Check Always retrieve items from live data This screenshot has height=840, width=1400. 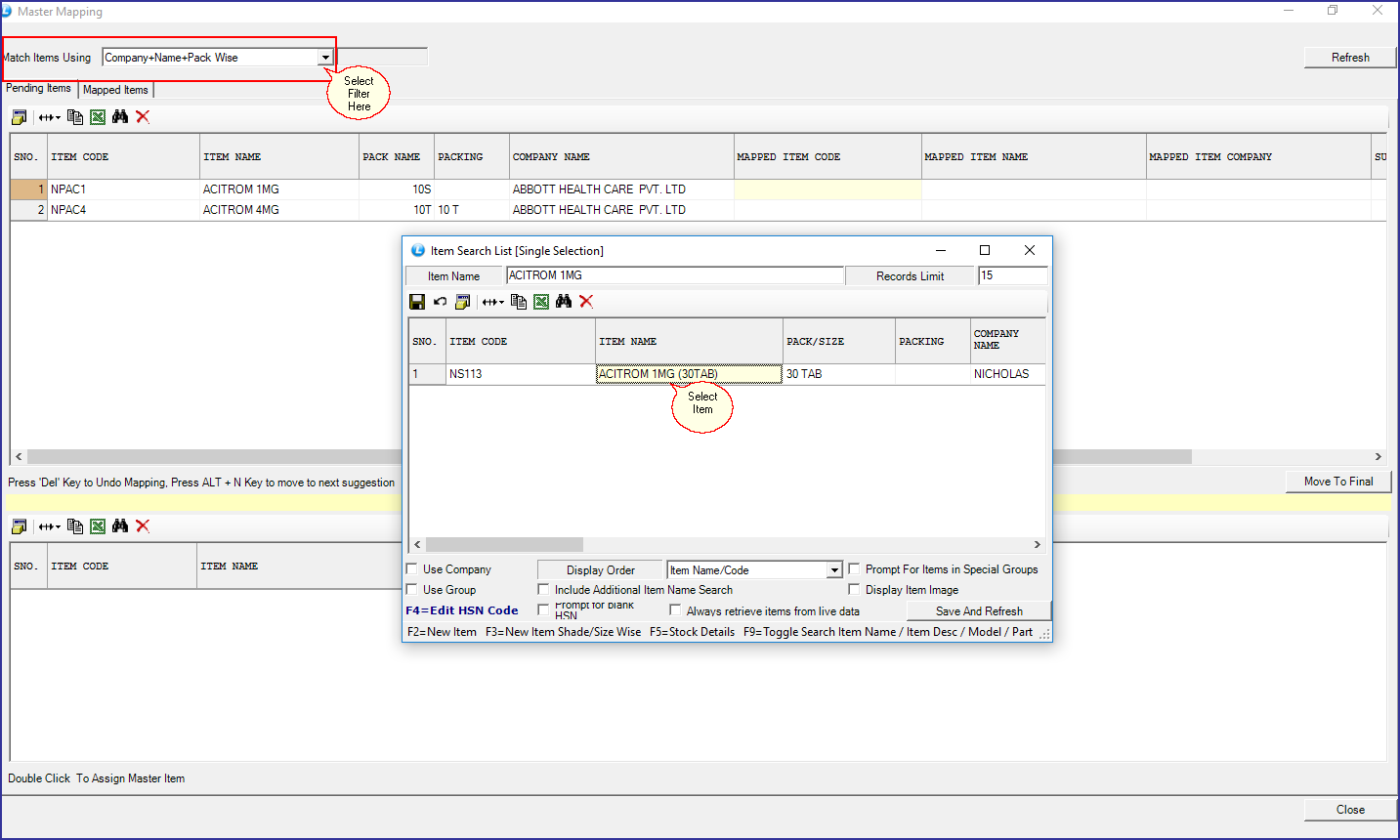[676, 610]
